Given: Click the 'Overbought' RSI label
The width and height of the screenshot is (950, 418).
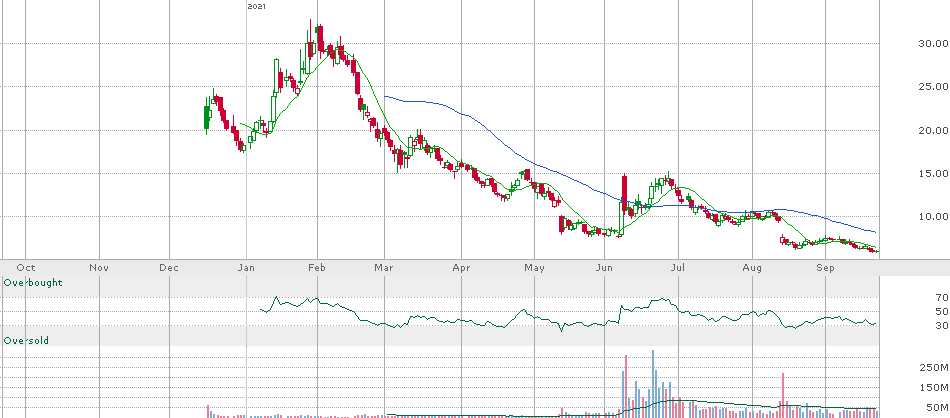Looking at the screenshot, I should [x=33, y=283].
